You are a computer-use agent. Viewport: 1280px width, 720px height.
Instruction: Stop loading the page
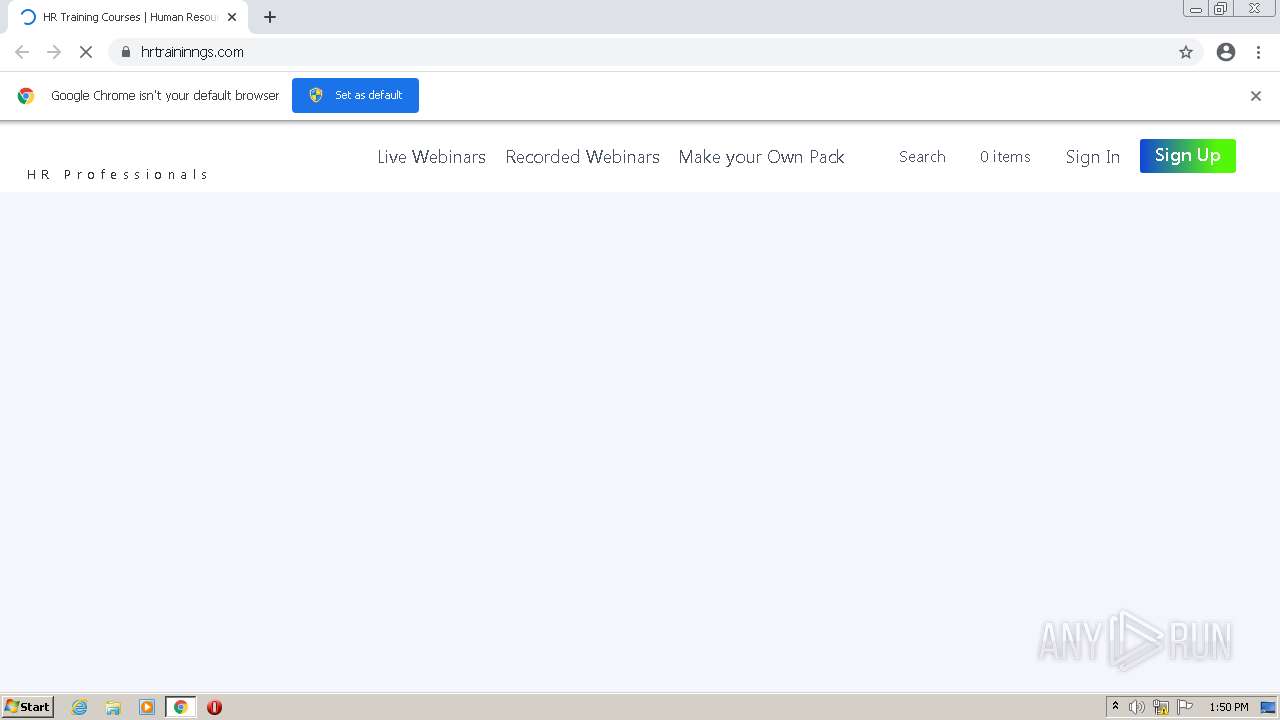pos(86,52)
